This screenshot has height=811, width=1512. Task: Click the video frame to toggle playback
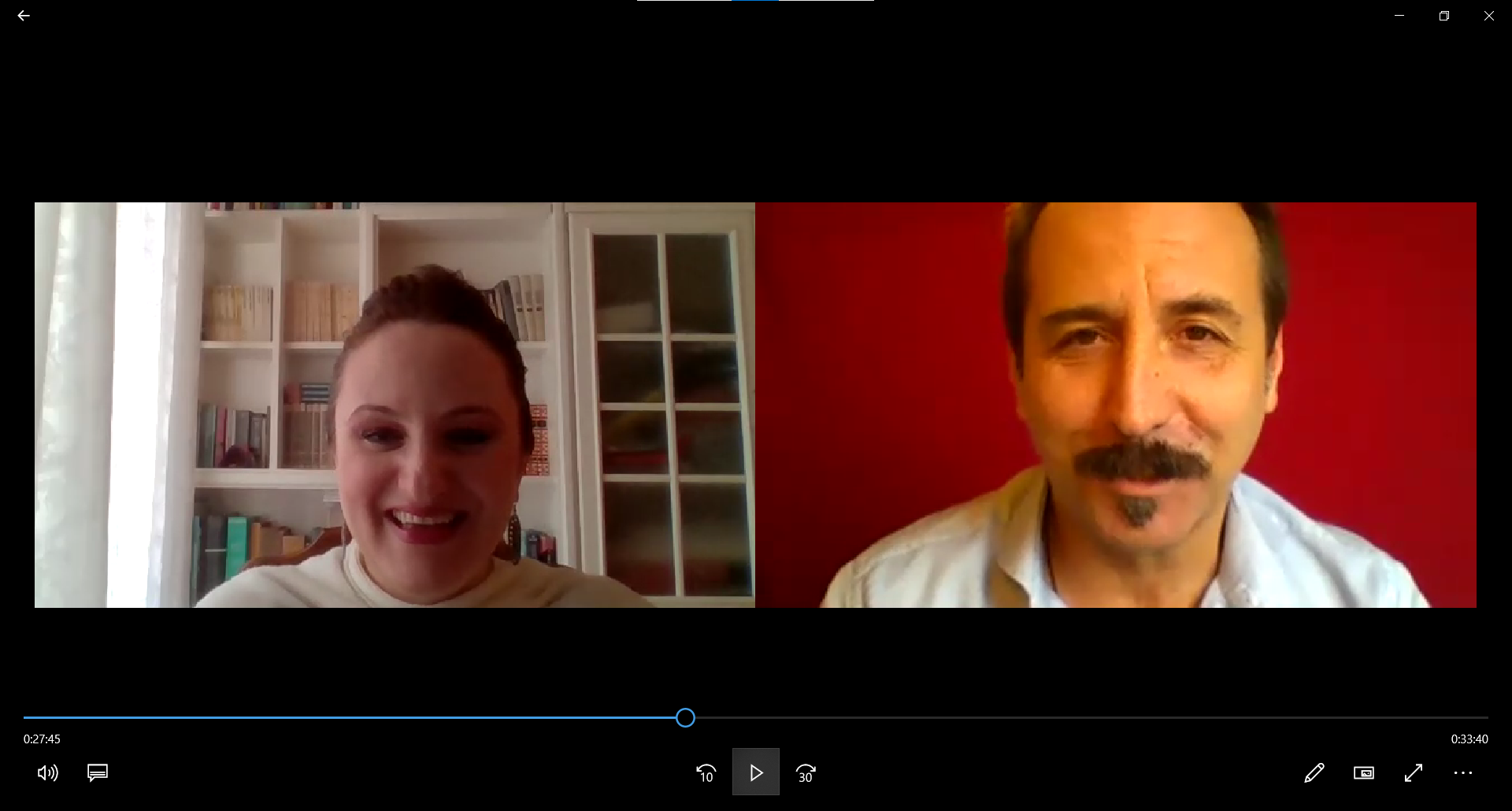pyautogui.click(x=755, y=405)
